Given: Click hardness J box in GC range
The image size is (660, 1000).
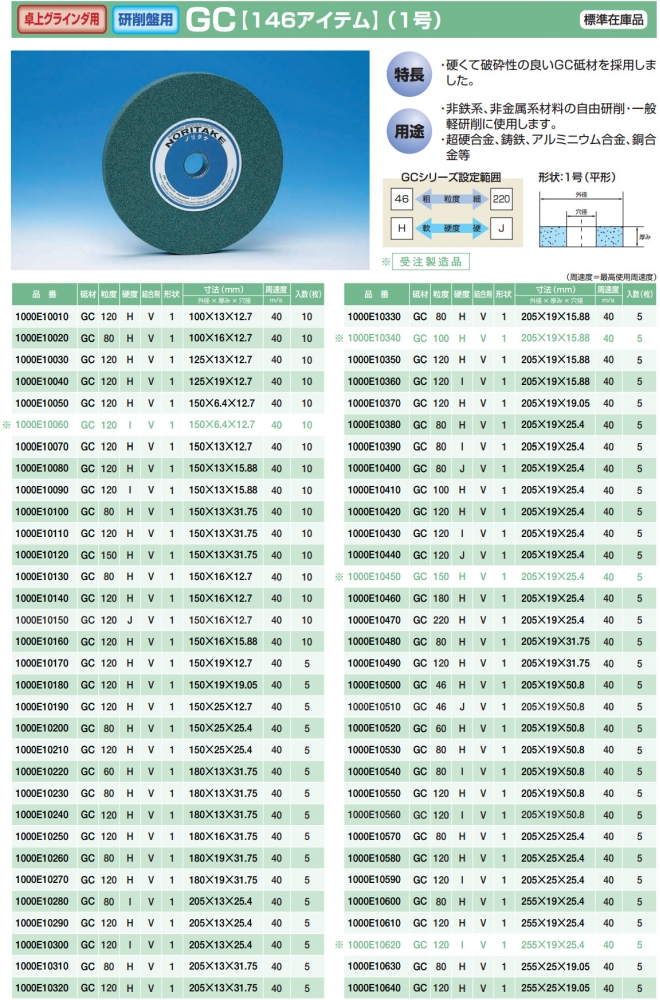Looking at the screenshot, I should (x=501, y=228).
